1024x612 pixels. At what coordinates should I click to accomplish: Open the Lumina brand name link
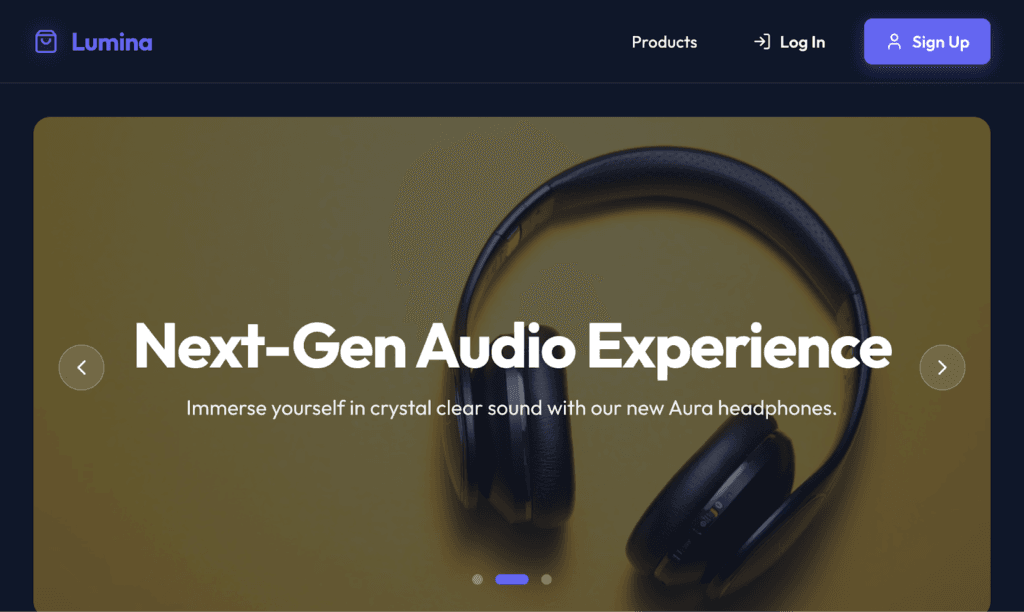point(112,42)
